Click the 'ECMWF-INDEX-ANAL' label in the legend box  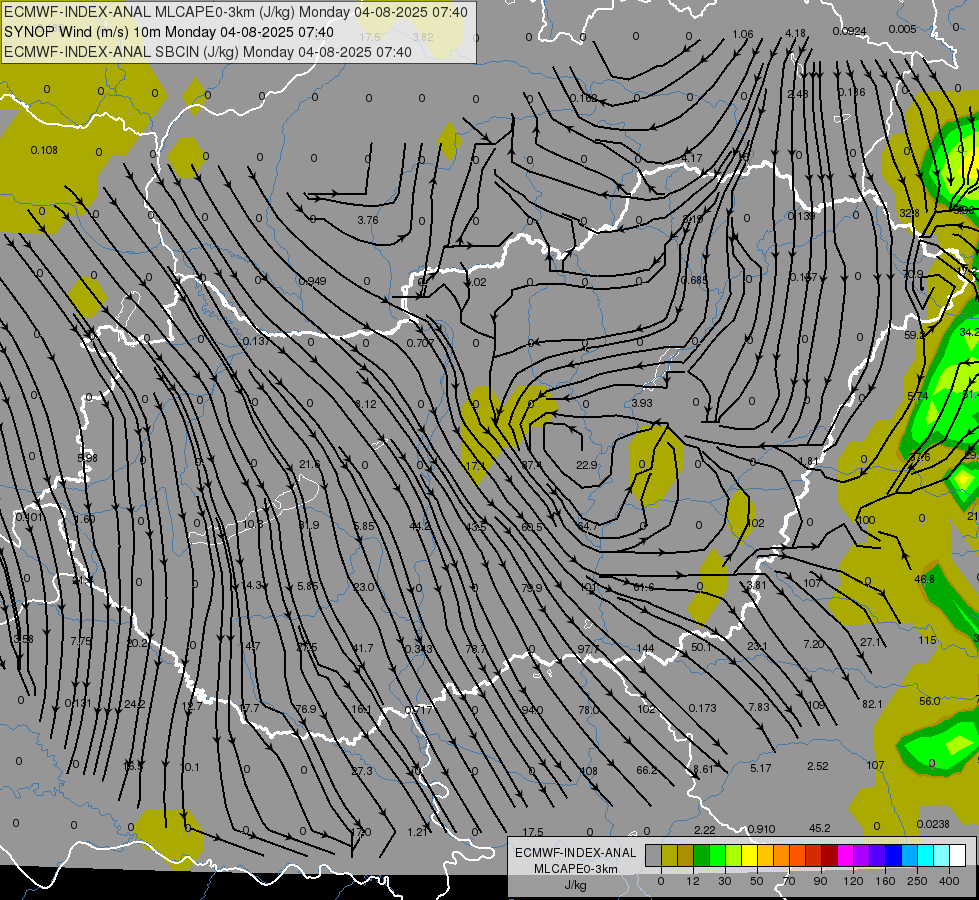[x=575, y=853]
